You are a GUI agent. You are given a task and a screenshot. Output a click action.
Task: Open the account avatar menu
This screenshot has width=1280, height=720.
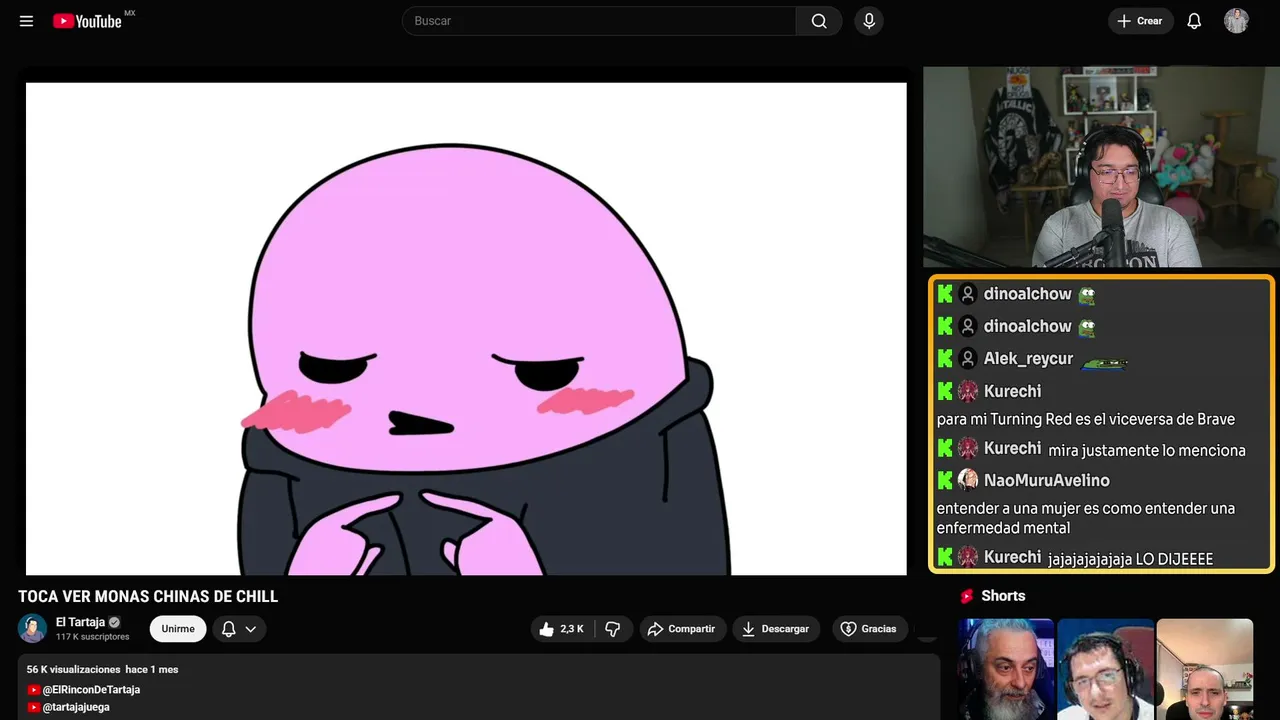click(1237, 21)
